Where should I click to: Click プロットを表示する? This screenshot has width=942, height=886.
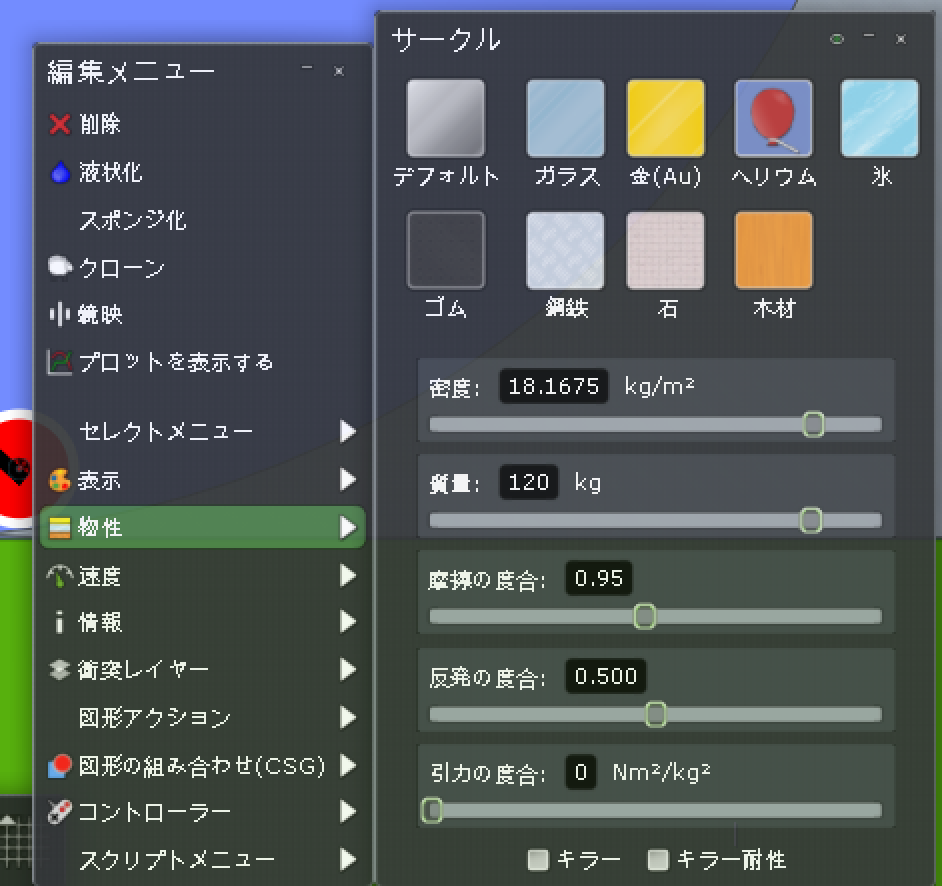(x=175, y=362)
